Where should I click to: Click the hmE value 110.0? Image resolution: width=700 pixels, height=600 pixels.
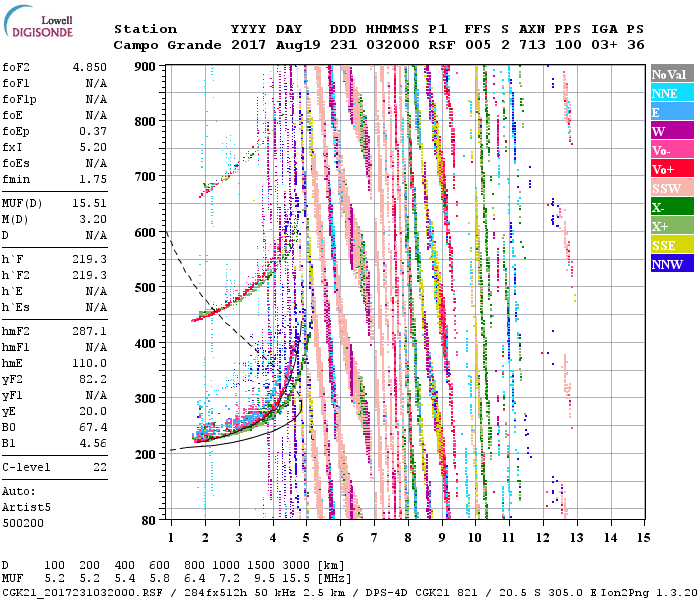point(90,363)
